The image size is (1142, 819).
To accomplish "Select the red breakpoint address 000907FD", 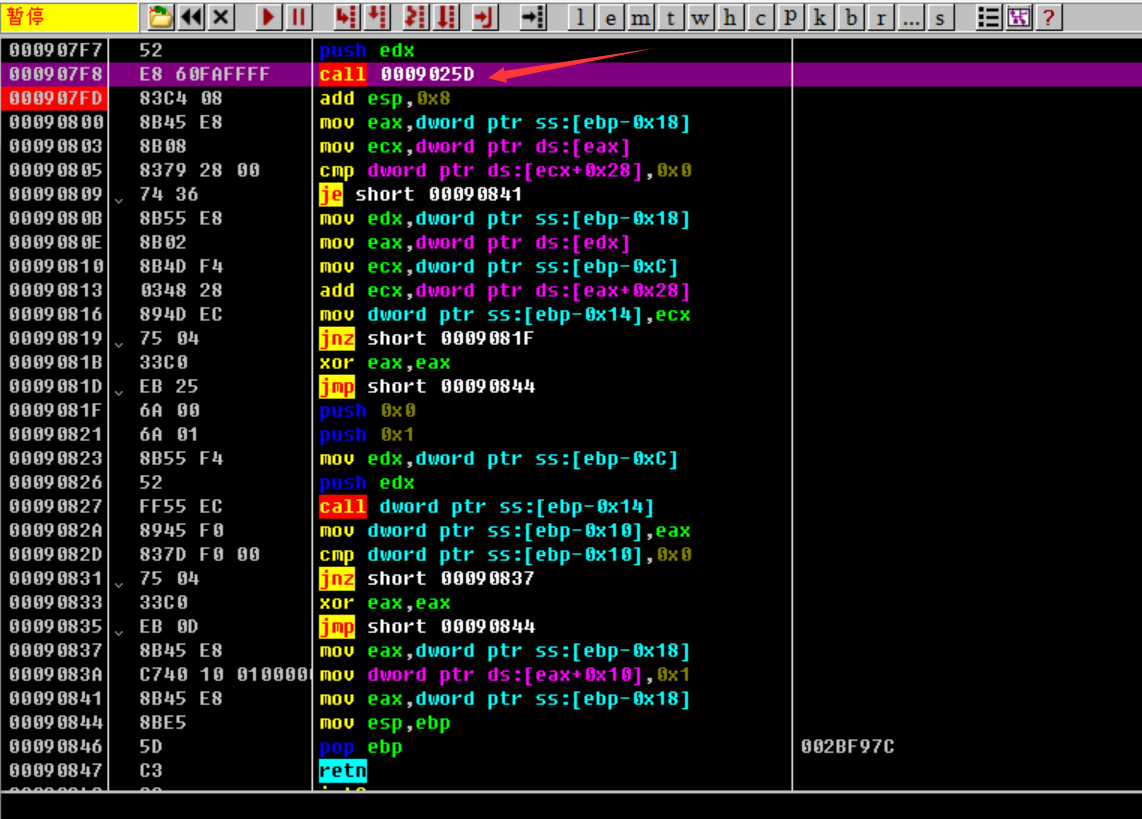I will pos(55,98).
